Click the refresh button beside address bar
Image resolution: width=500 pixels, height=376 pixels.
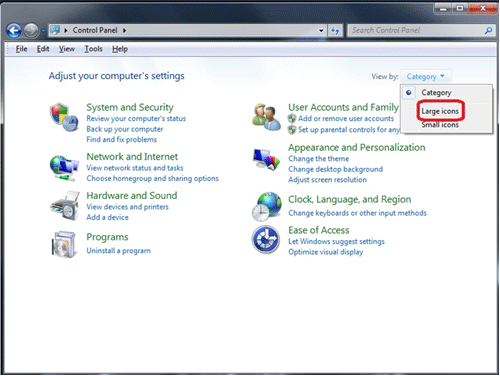(x=335, y=31)
